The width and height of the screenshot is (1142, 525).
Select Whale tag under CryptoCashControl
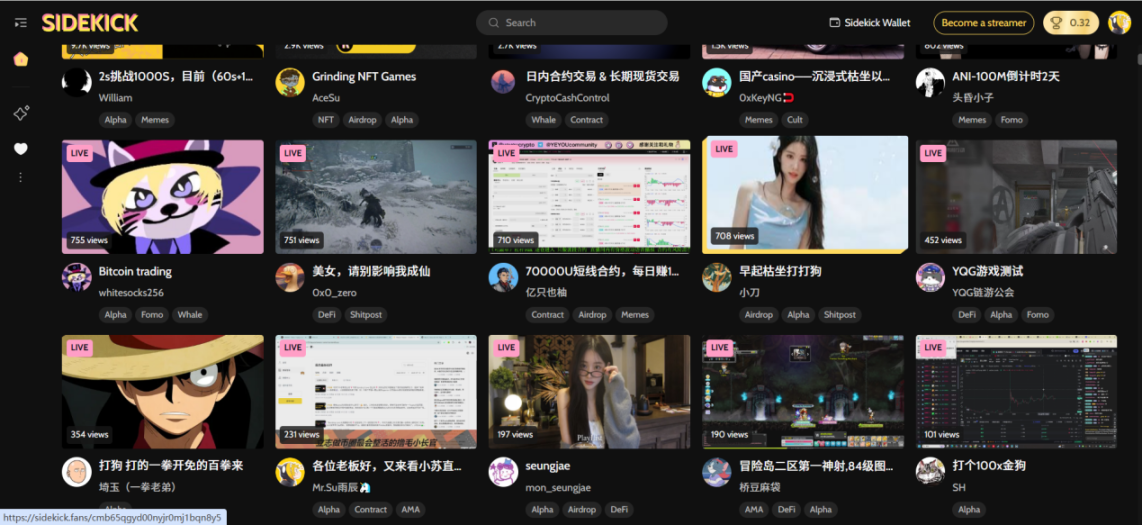point(543,120)
